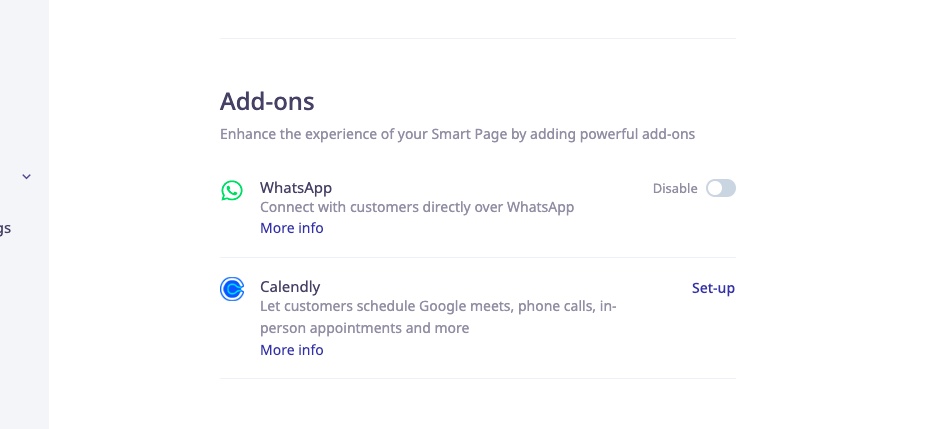Click the blue Calendly logo icon
This screenshot has height=429, width=944.
click(x=232, y=289)
